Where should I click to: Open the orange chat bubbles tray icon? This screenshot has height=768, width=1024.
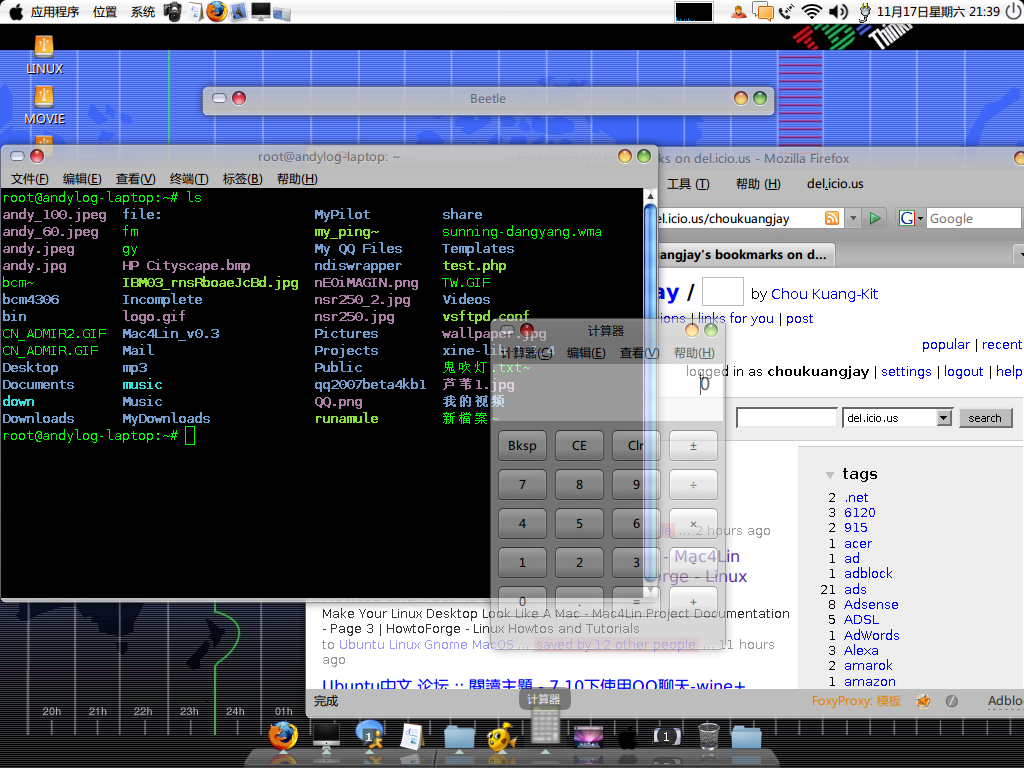[763, 12]
